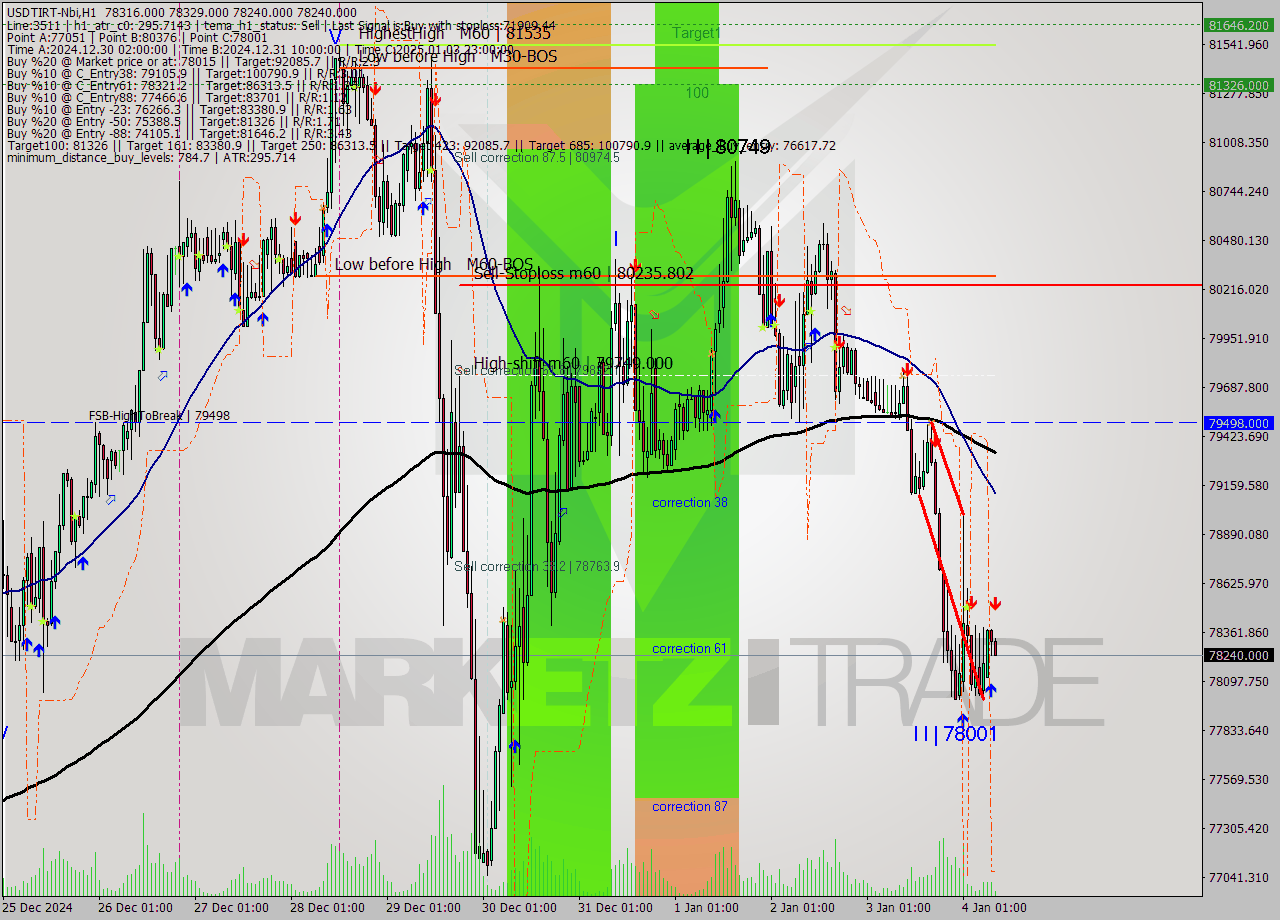Click the 80744.240 price axis value

(1239, 191)
